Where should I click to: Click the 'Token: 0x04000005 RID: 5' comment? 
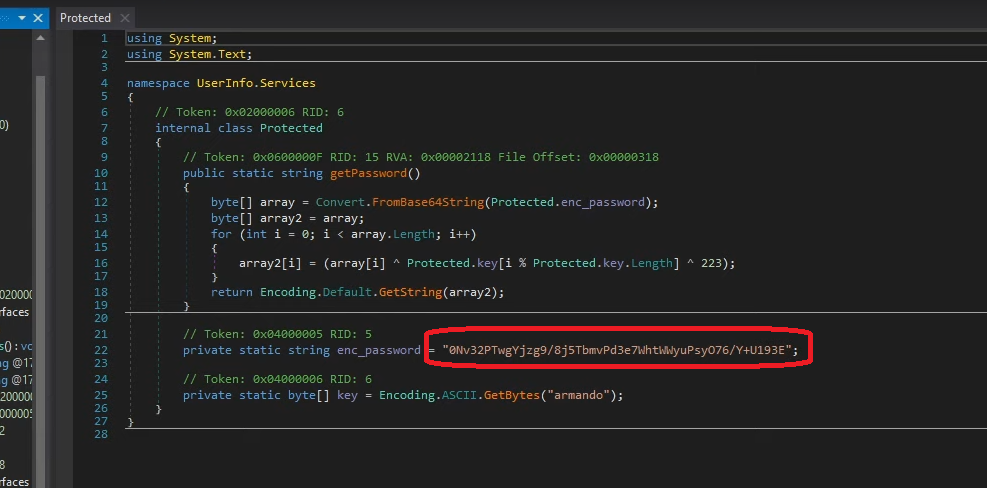(277, 333)
